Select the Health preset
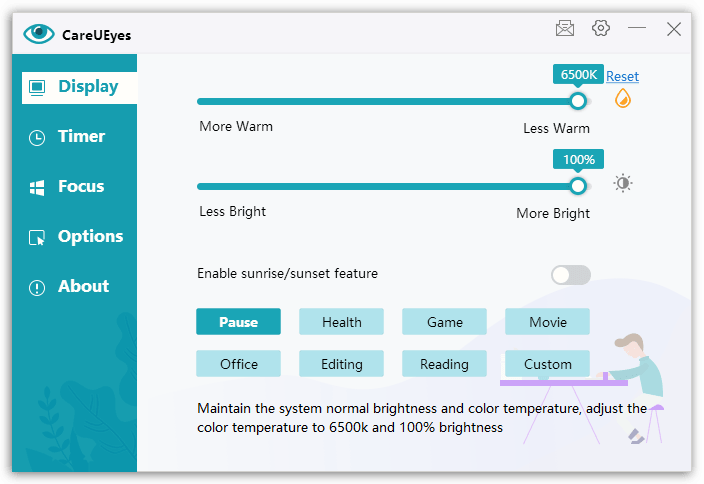This screenshot has width=704, height=484. [x=341, y=321]
